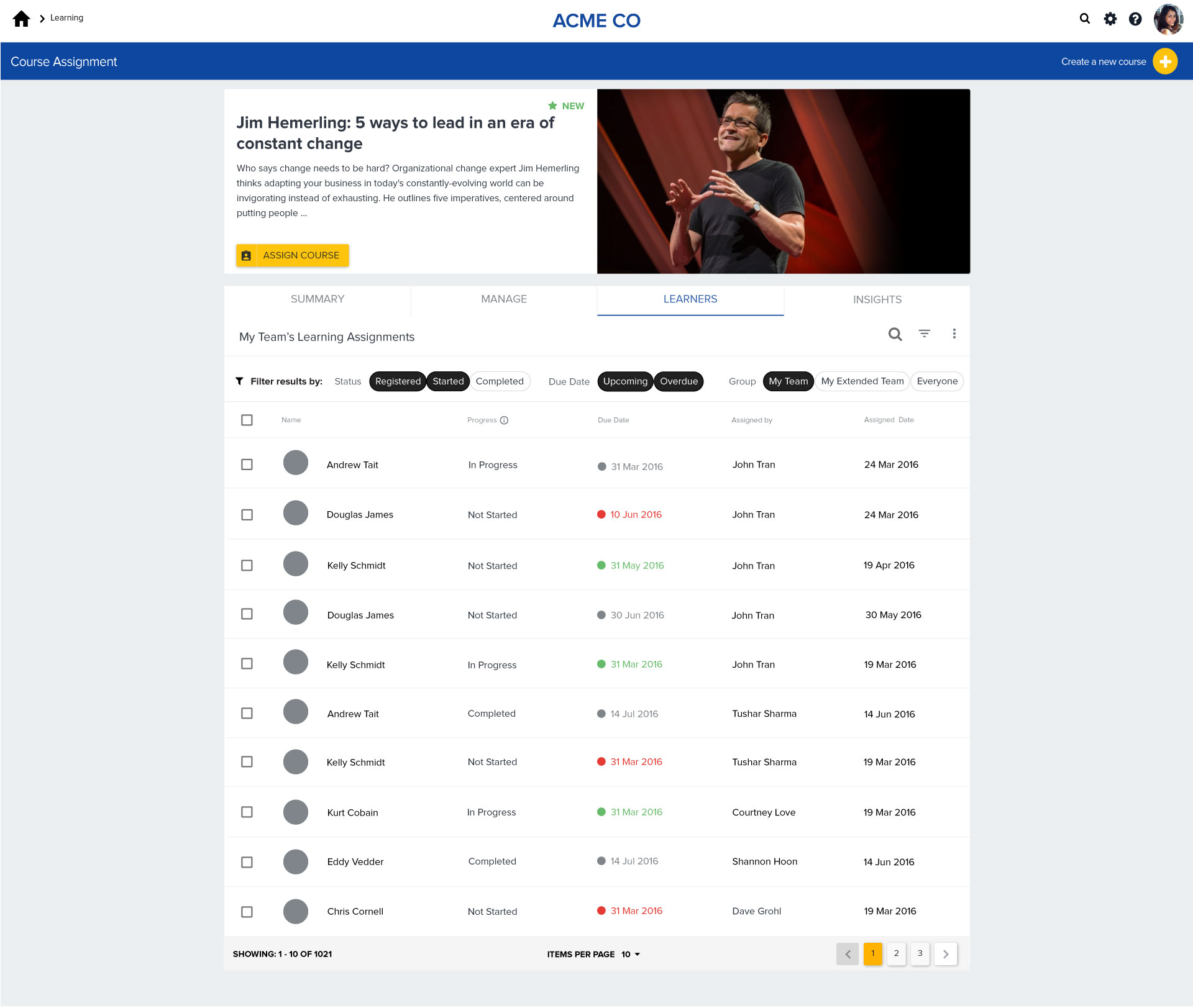
Task: Toggle the filter list icon above table
Action: pyautogui.click(x=925, y=334)
